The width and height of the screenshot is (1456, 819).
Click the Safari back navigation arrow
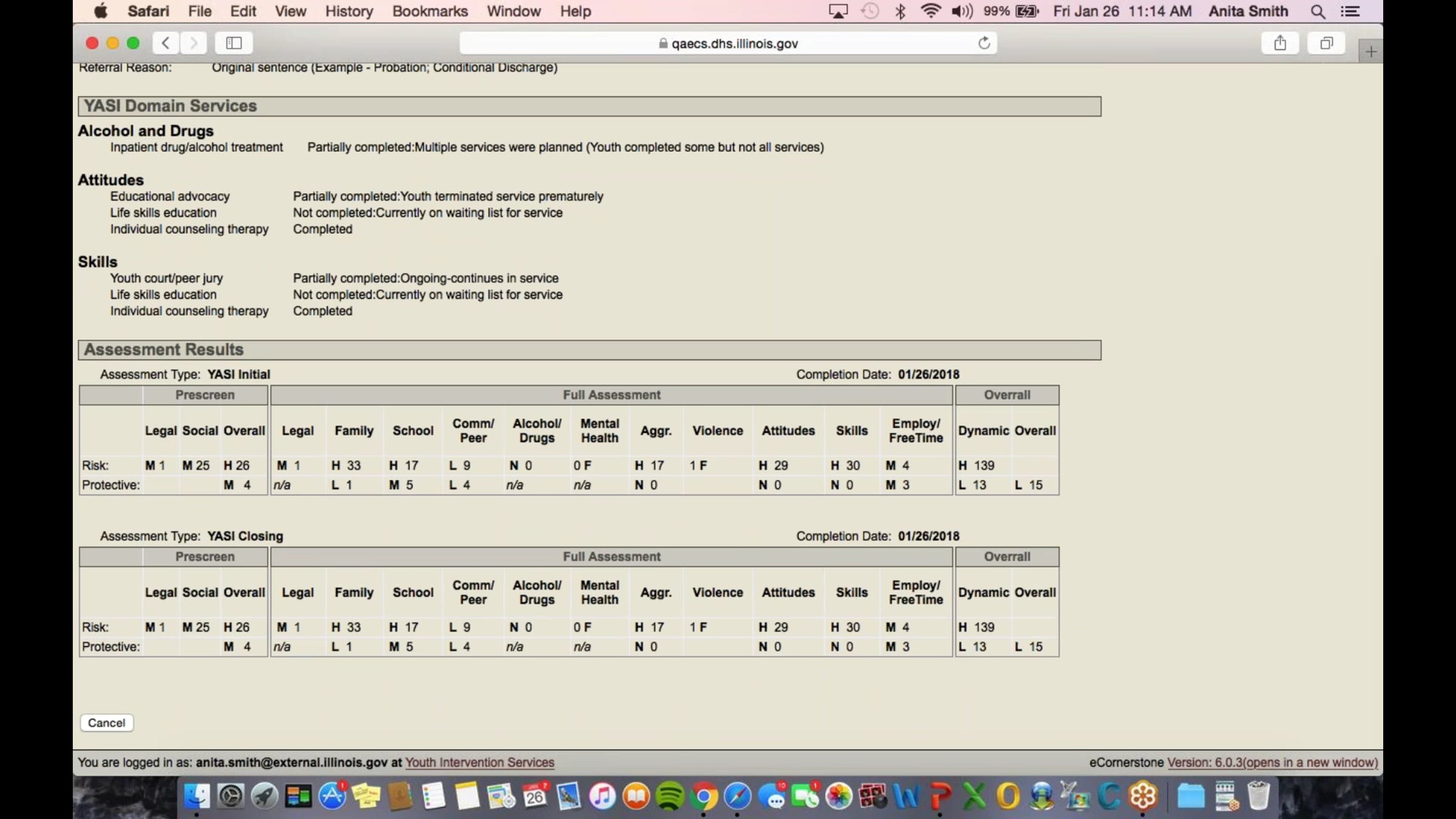[165, 43]
